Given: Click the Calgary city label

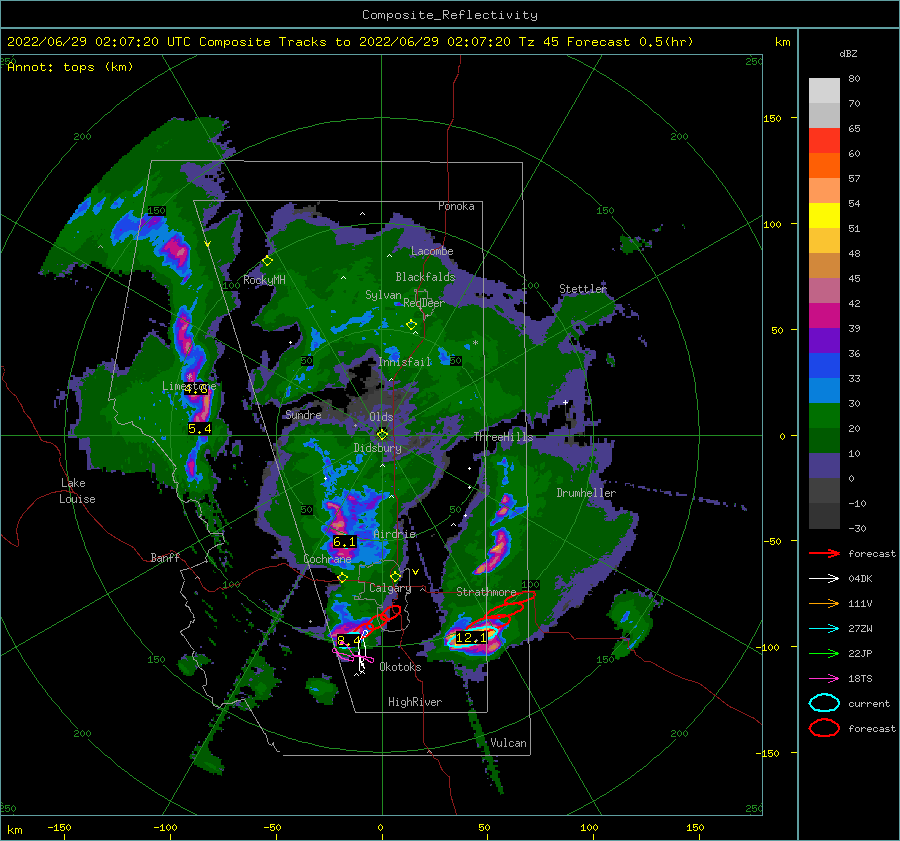Looking at the screenshot, I should [x=390, y=588].
